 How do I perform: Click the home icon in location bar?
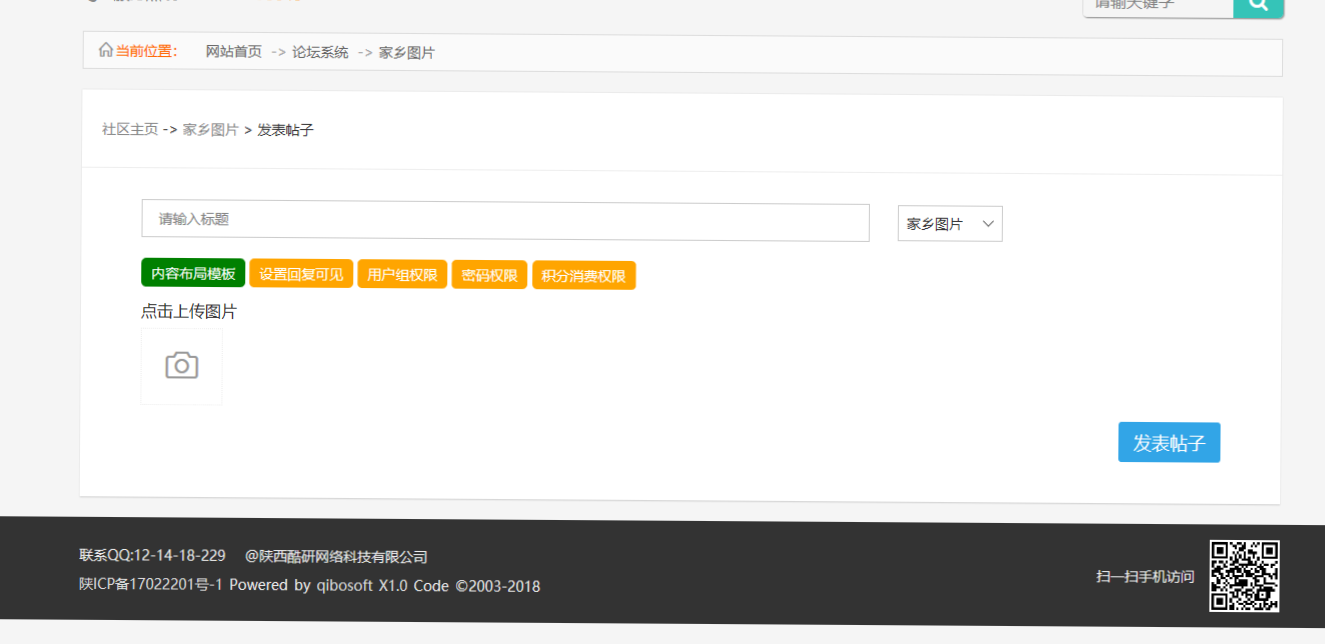pos(106,50)
